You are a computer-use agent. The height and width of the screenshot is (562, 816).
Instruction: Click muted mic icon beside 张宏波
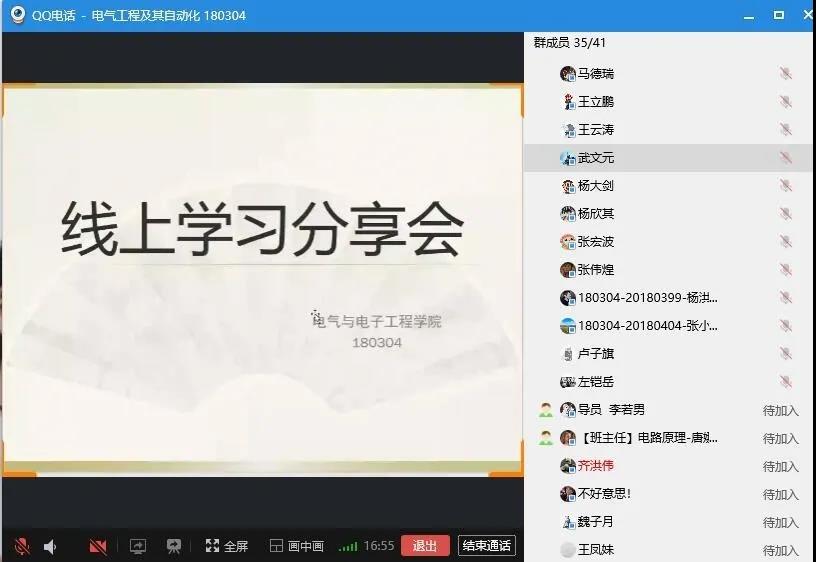(x=785, y=242)
